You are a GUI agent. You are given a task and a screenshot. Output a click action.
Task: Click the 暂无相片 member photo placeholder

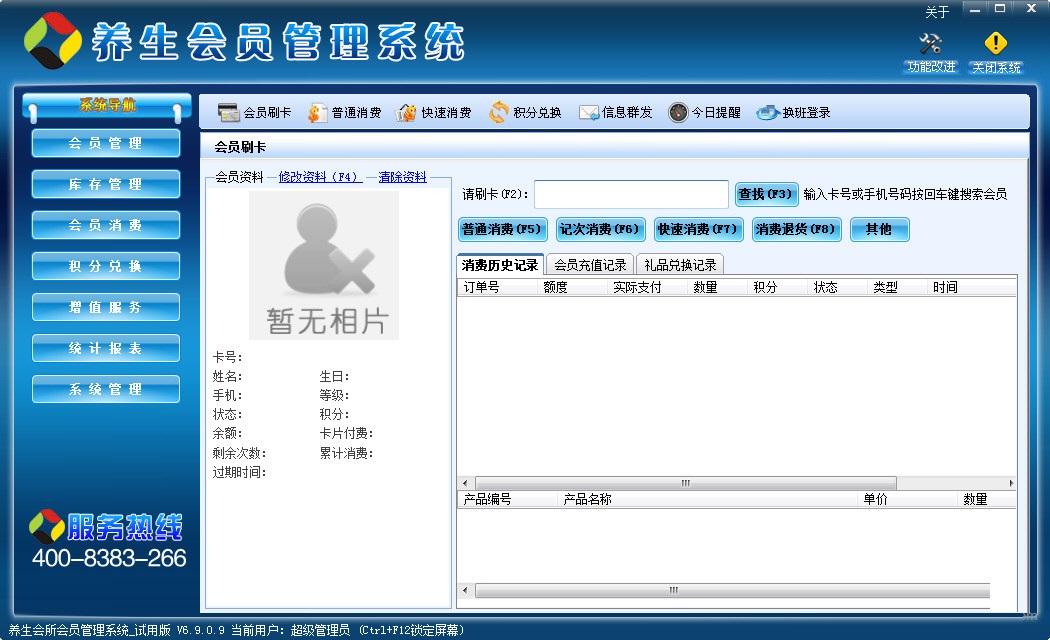pyautogui.click(x=324, y=266)
